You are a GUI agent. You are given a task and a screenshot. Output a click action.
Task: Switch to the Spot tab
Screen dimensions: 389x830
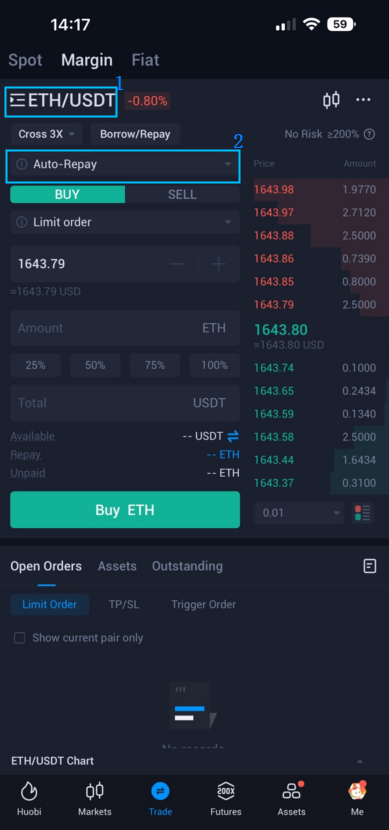pos(25,60)
